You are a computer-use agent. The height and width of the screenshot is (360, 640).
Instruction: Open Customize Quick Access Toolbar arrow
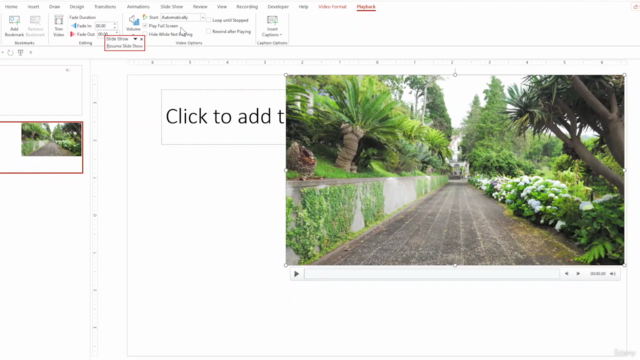pos(31,53)
